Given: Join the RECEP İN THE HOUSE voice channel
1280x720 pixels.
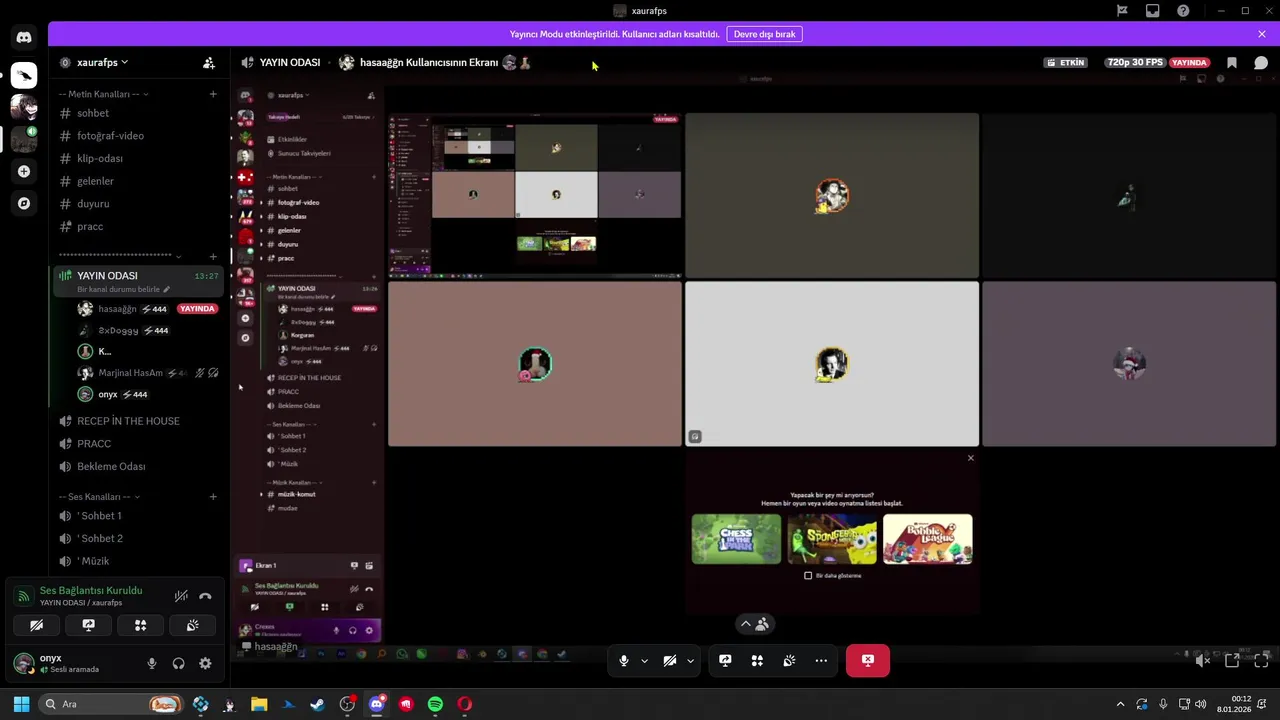Looking at the screenshot, I should tap(140, 421).
